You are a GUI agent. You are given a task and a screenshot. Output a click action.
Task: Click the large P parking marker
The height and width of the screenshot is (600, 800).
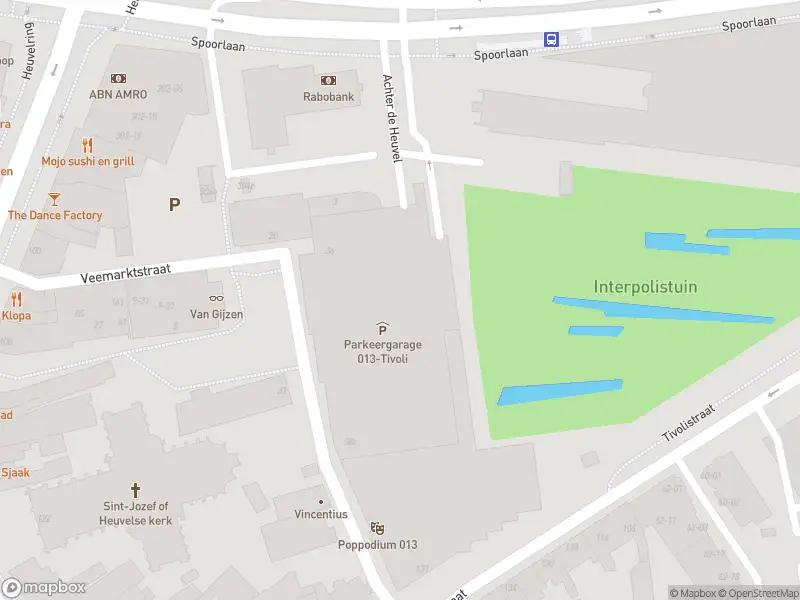click(x=174, y=205)
